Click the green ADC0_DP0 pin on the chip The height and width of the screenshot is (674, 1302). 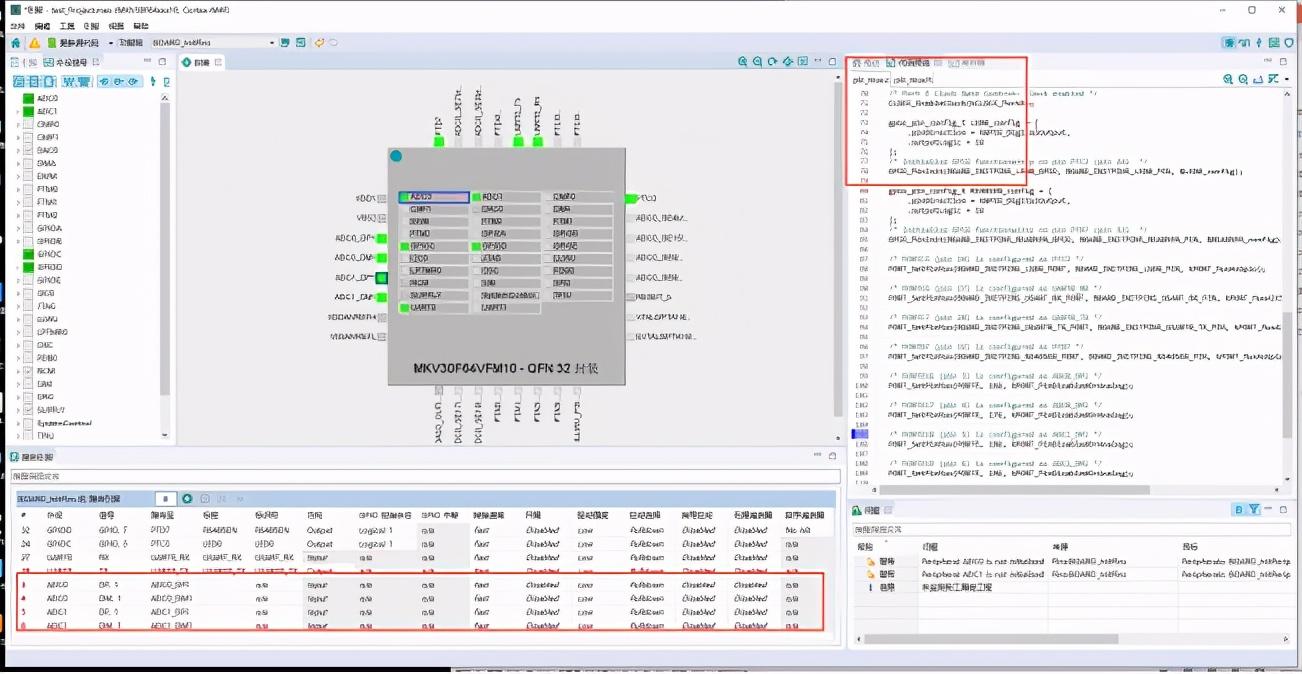point(381,238)
